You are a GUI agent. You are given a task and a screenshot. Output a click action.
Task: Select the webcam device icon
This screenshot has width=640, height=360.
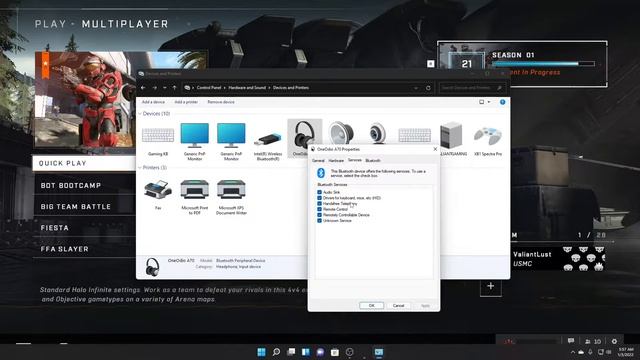(378, 133)
